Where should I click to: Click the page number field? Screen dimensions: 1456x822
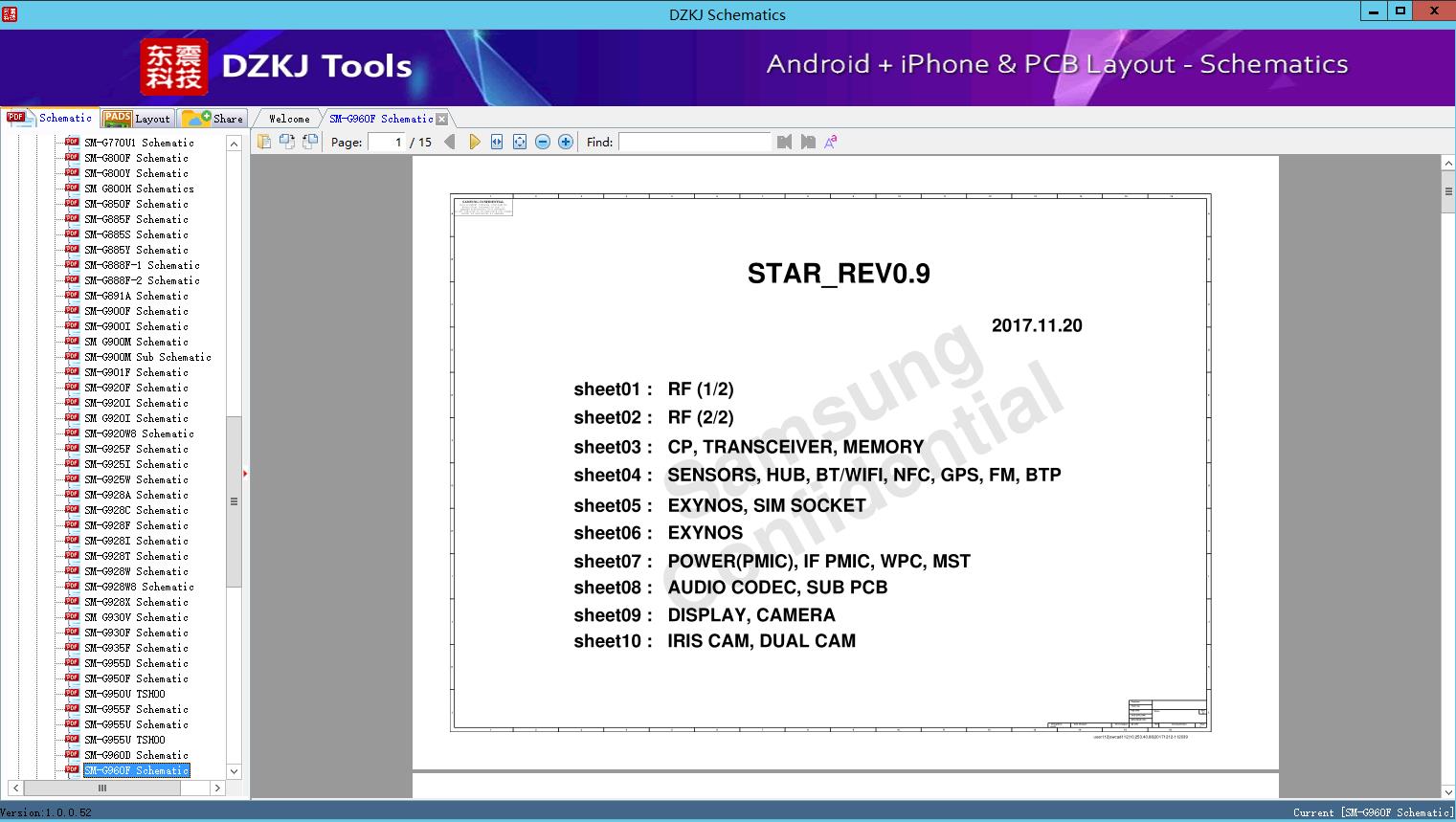pos(387,142)
